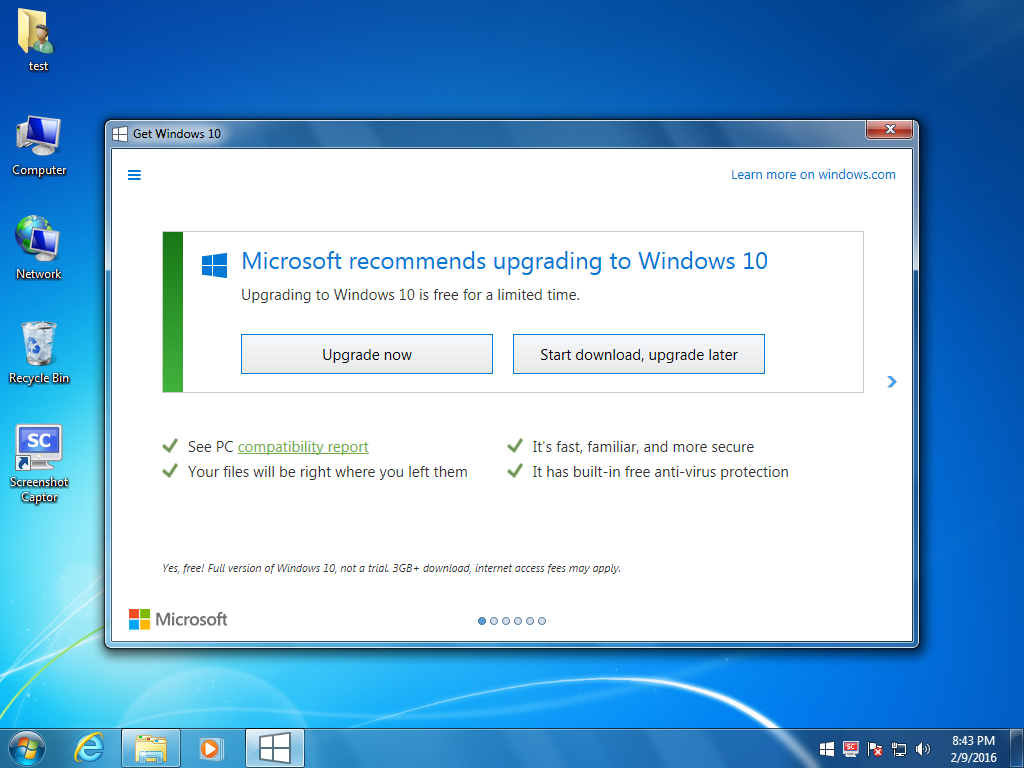1024x768 pixels.
Task: Select the sixth page indicator dot
Action: 542,621
